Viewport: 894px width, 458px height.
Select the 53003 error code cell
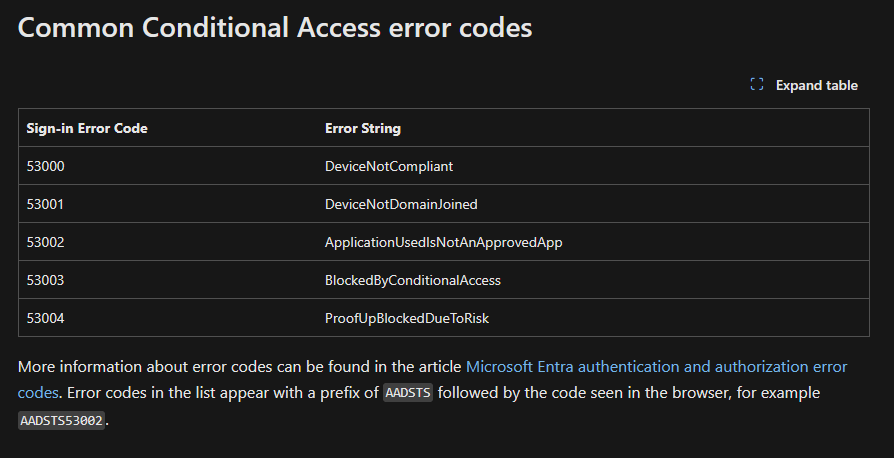[x=46, y=280]
